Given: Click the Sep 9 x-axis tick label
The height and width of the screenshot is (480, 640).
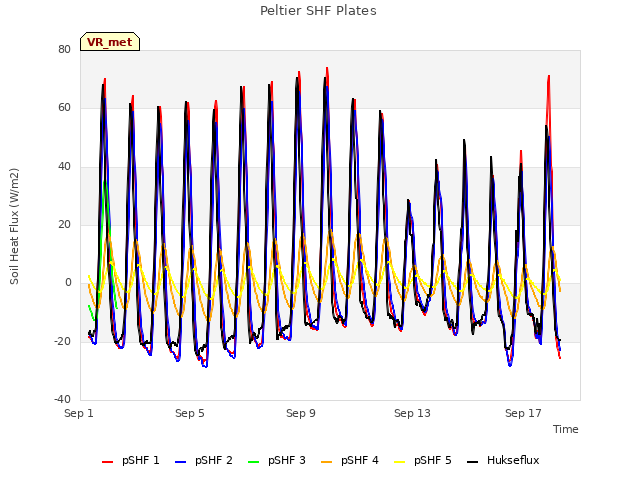Looking at the screenshot, I should [x=301, y=413].
